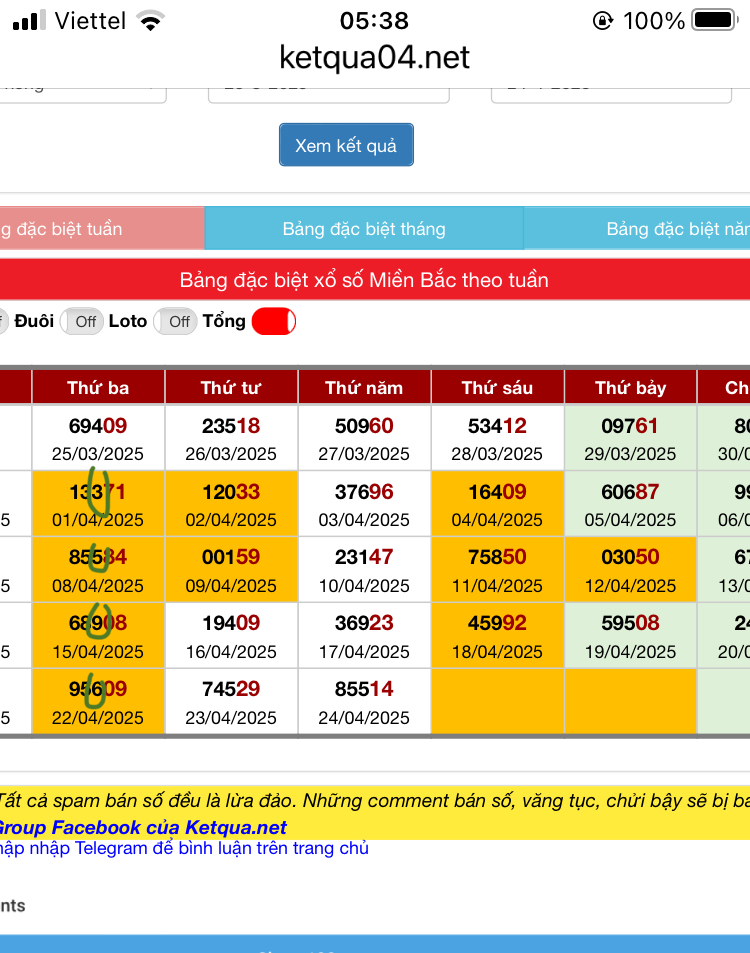Switch to Bảng đặc biệt năm tab
Screen dimensions: 750x953
(x=637, y=229)
